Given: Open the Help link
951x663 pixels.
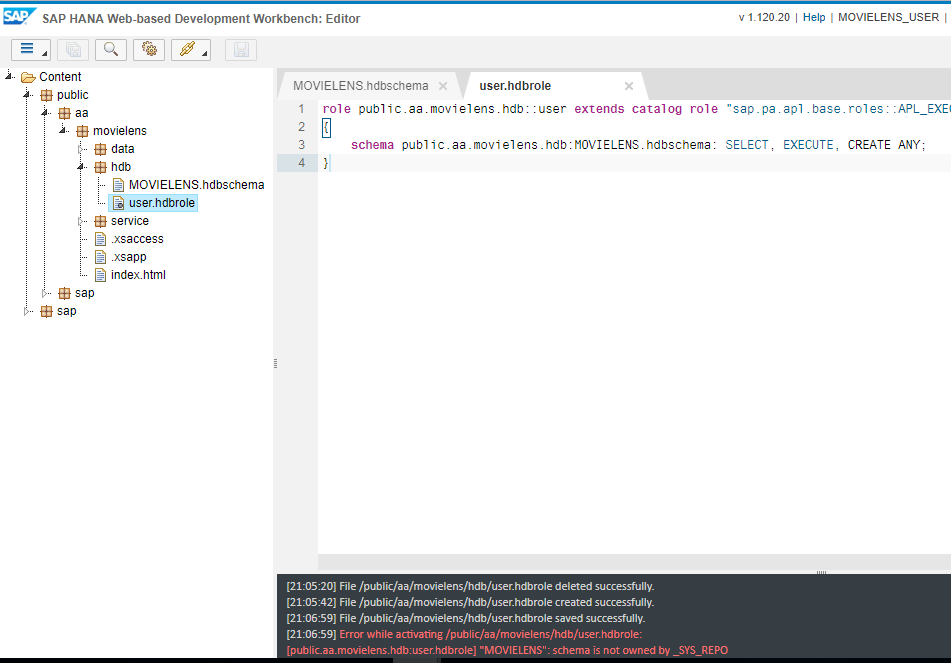Looking at the screenshot, I should click(x=813, y=17).
